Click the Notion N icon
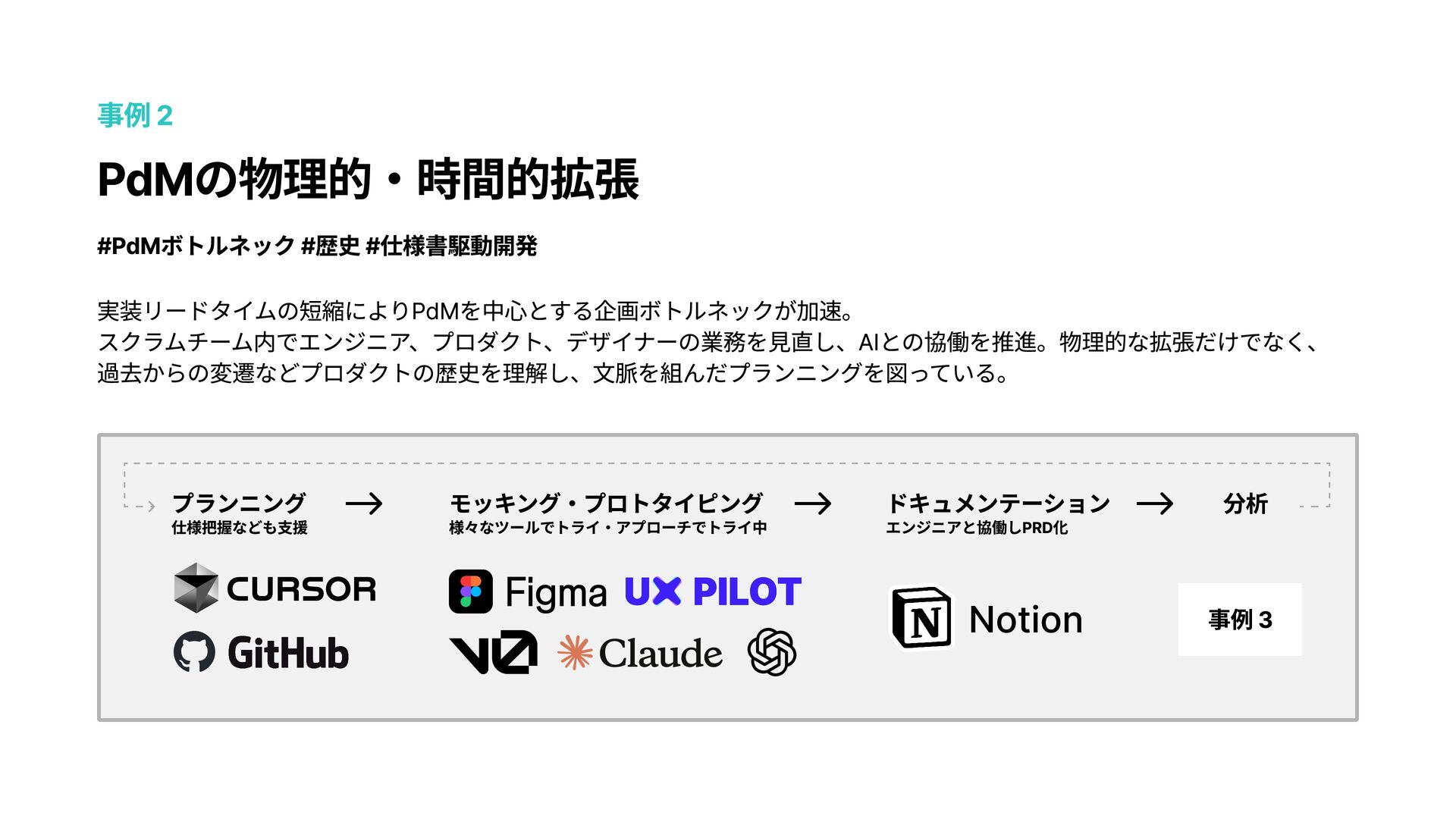This screenshot has width=1456, height=819. coord(921,618)
